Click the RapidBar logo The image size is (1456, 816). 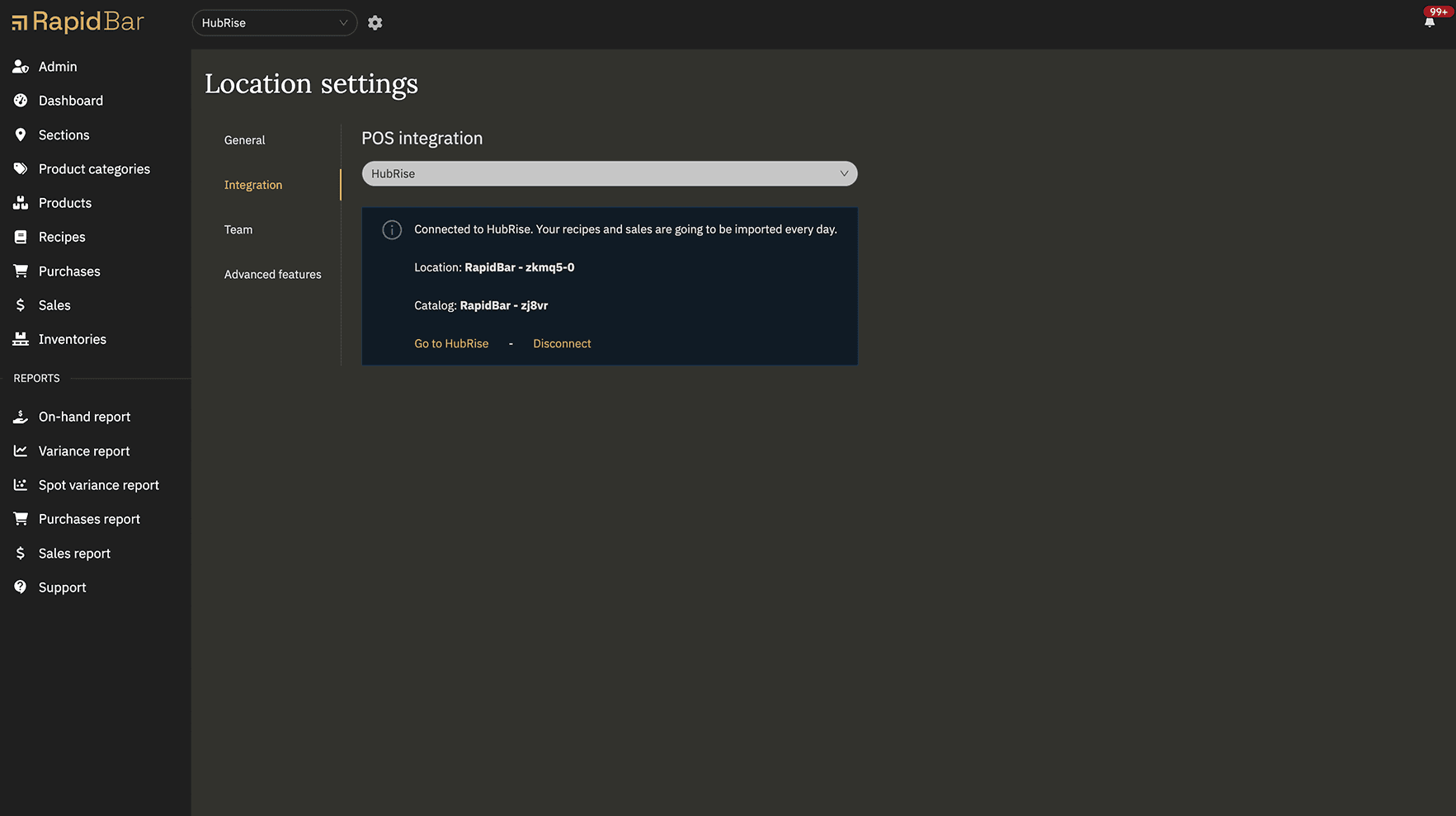tap(78, 22)
